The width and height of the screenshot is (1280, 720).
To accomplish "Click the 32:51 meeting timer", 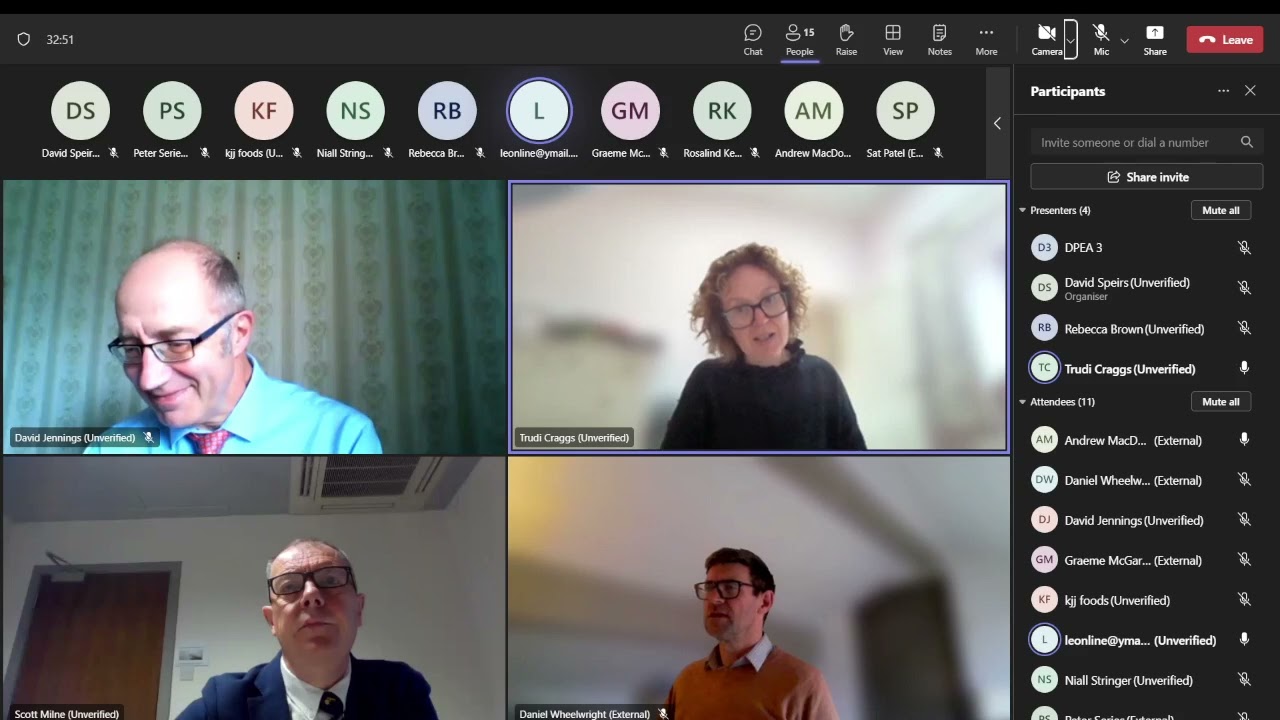I will (x=60, y=40).
